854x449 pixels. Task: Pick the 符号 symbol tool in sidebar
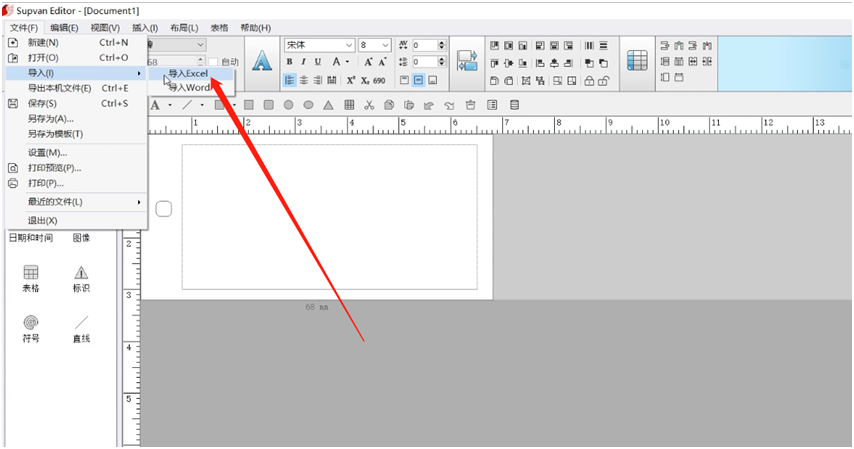[x=31, y=328]
